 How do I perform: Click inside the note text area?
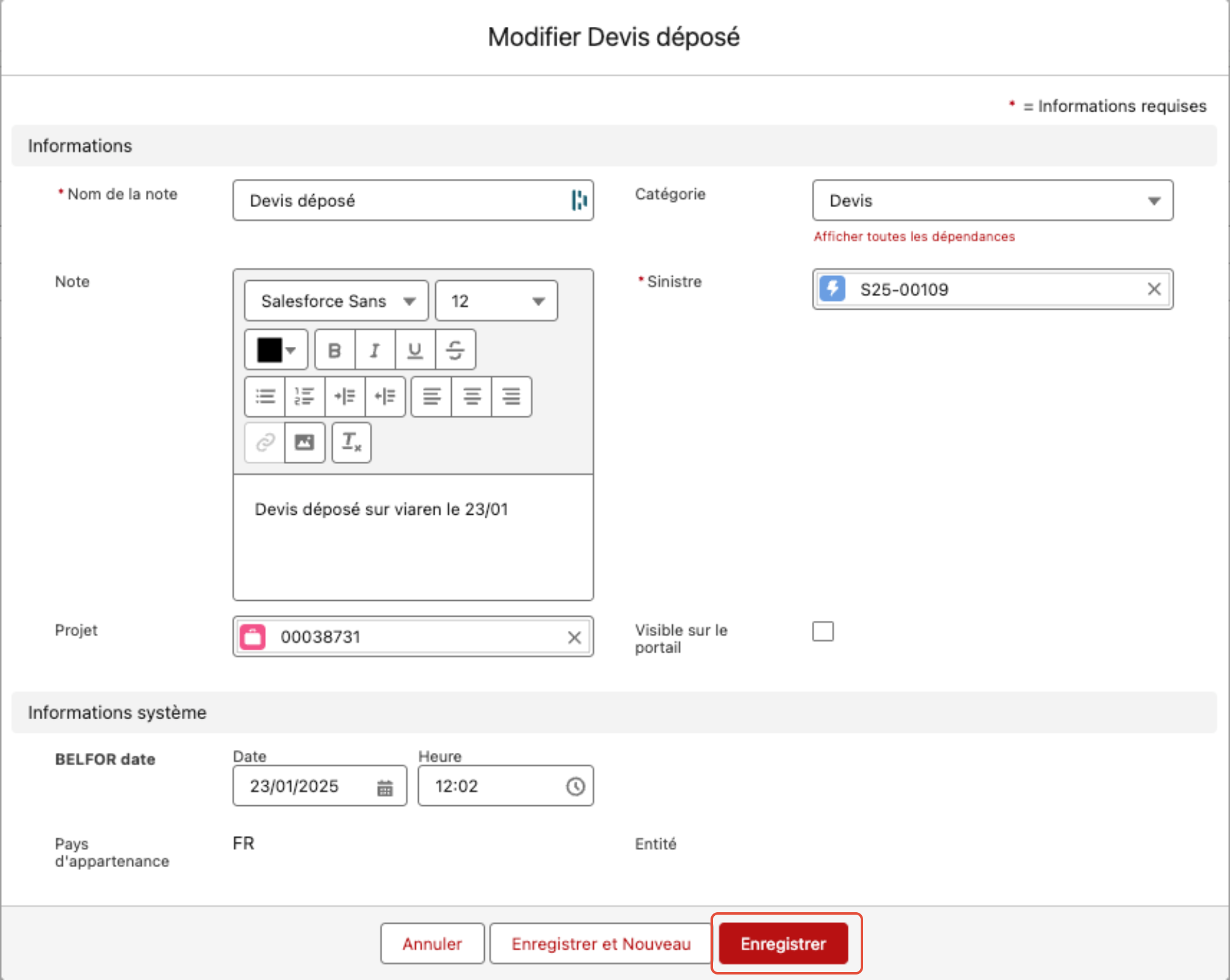[x=413, y=537]
